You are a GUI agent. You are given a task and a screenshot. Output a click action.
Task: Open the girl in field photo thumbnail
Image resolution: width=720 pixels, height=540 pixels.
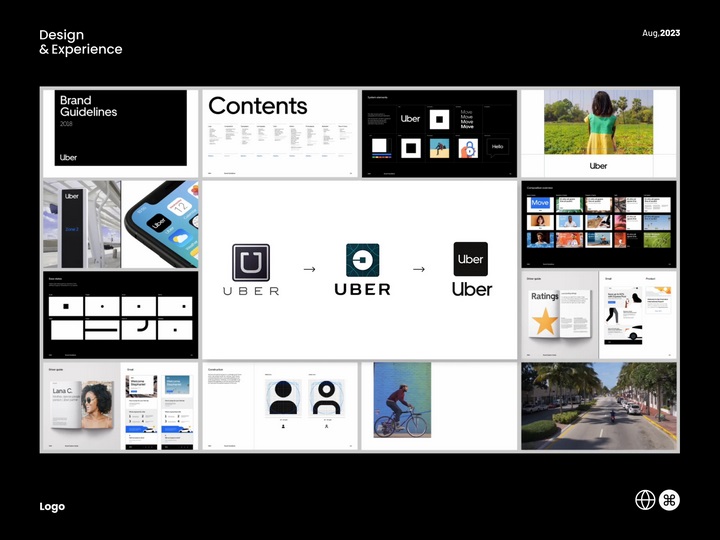598,133
